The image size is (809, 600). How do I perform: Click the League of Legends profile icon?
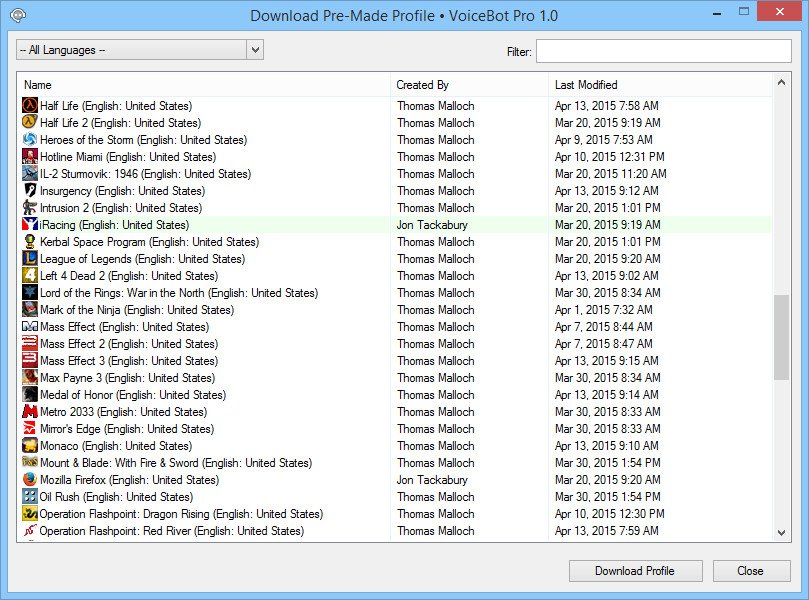(x=29, y=259)
